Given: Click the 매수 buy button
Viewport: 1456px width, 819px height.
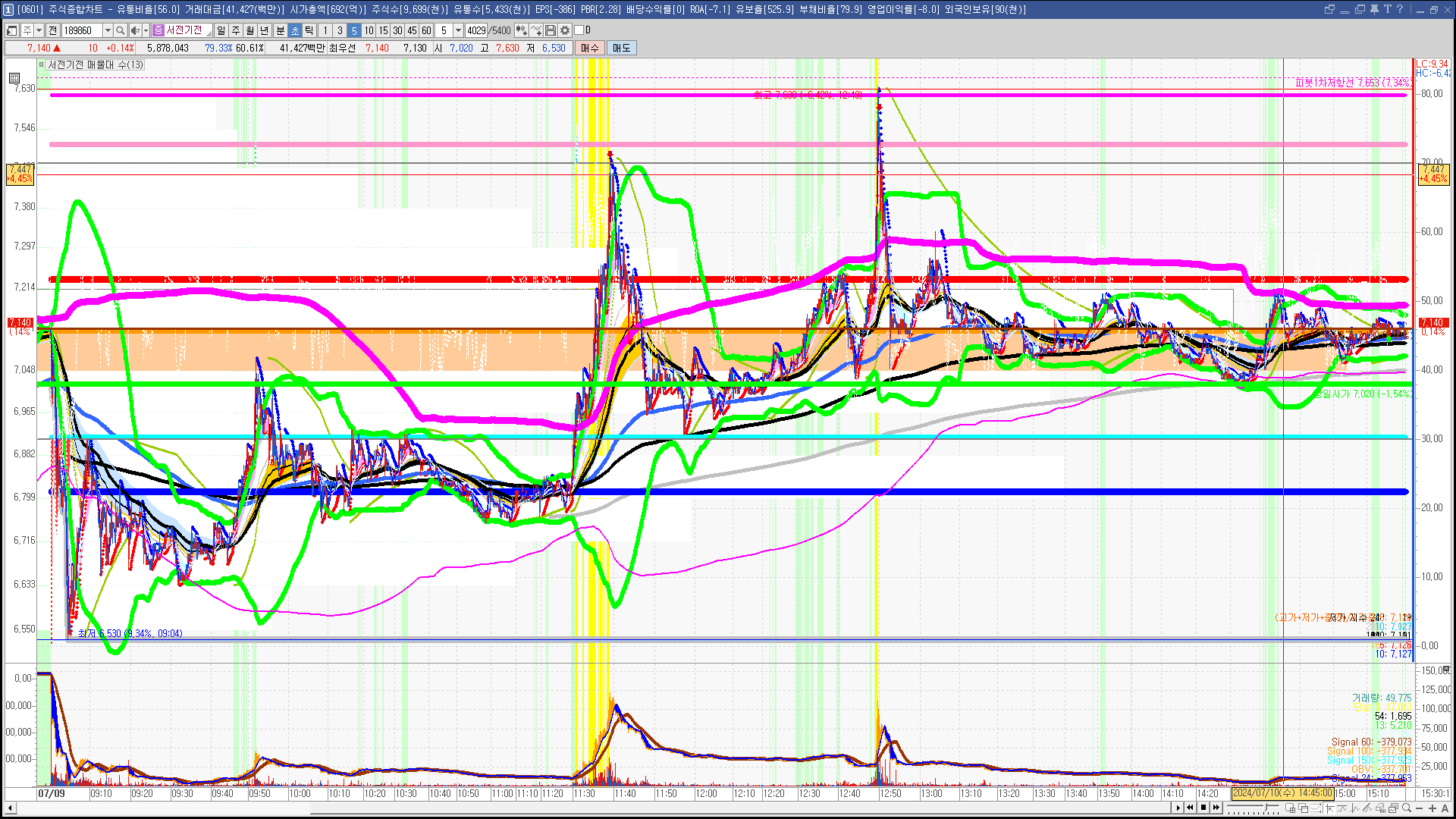Looking at the screenshot, I should 589,48.
